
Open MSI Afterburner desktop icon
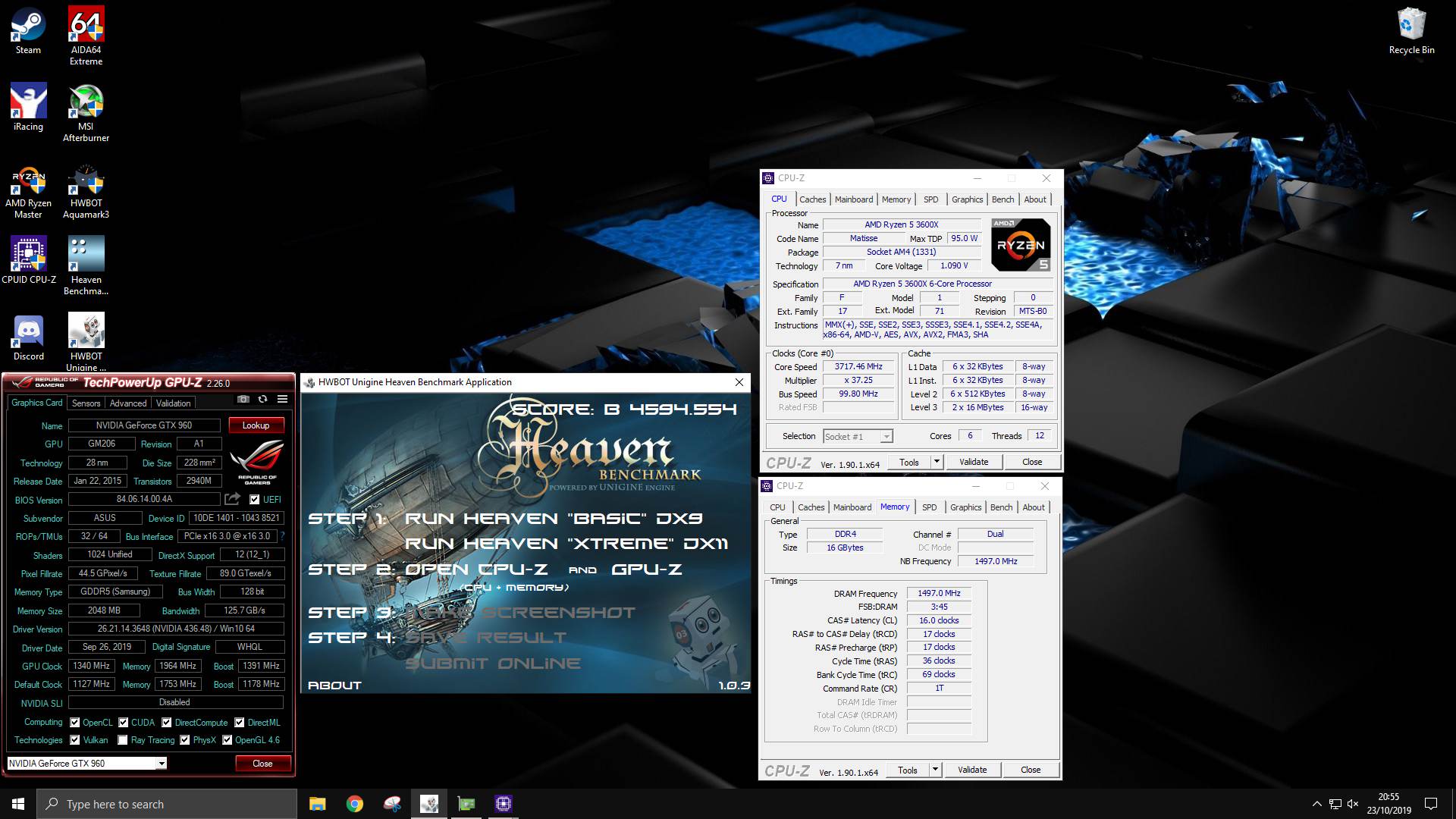tap(86, 112)
